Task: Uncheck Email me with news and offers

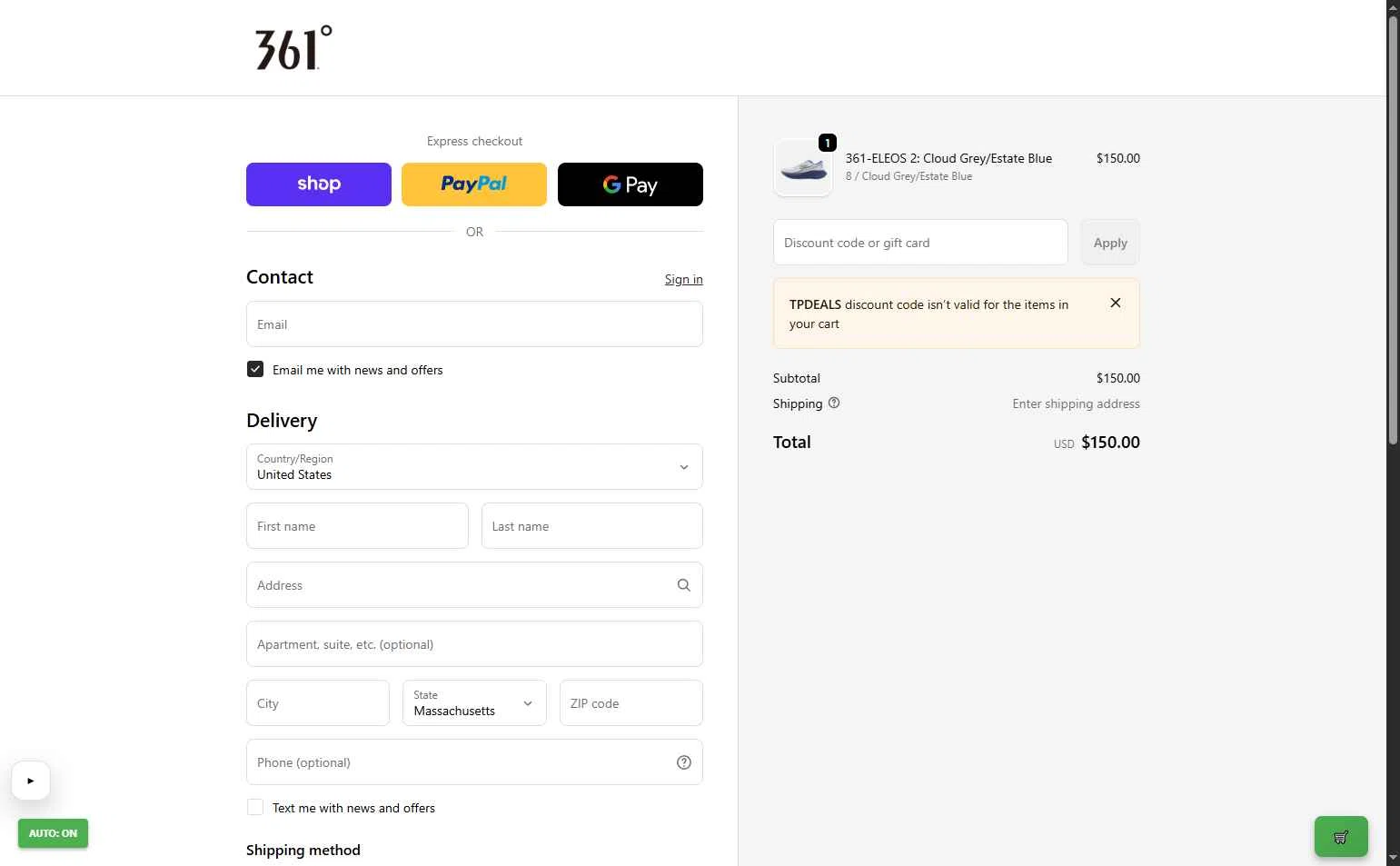Action: [255, 369]
